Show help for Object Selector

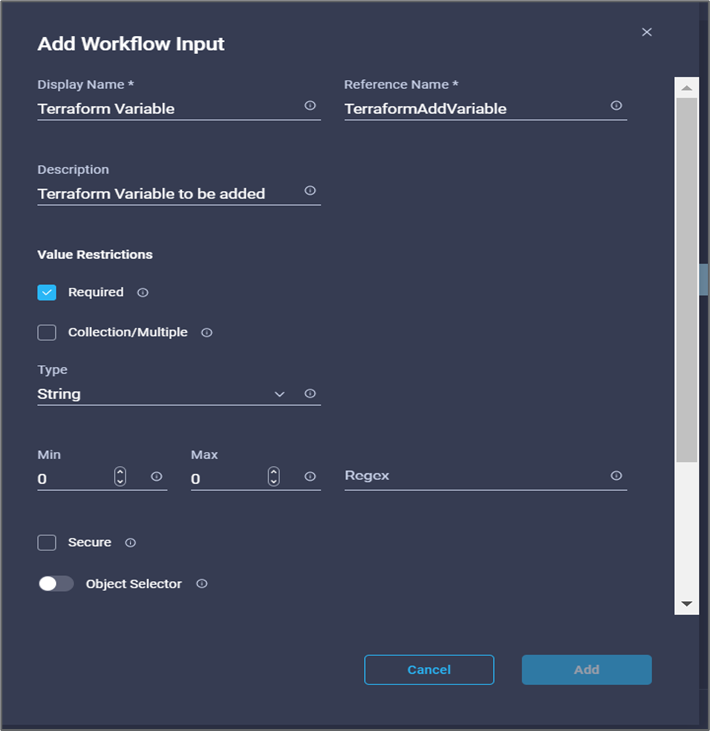[202, 584]
